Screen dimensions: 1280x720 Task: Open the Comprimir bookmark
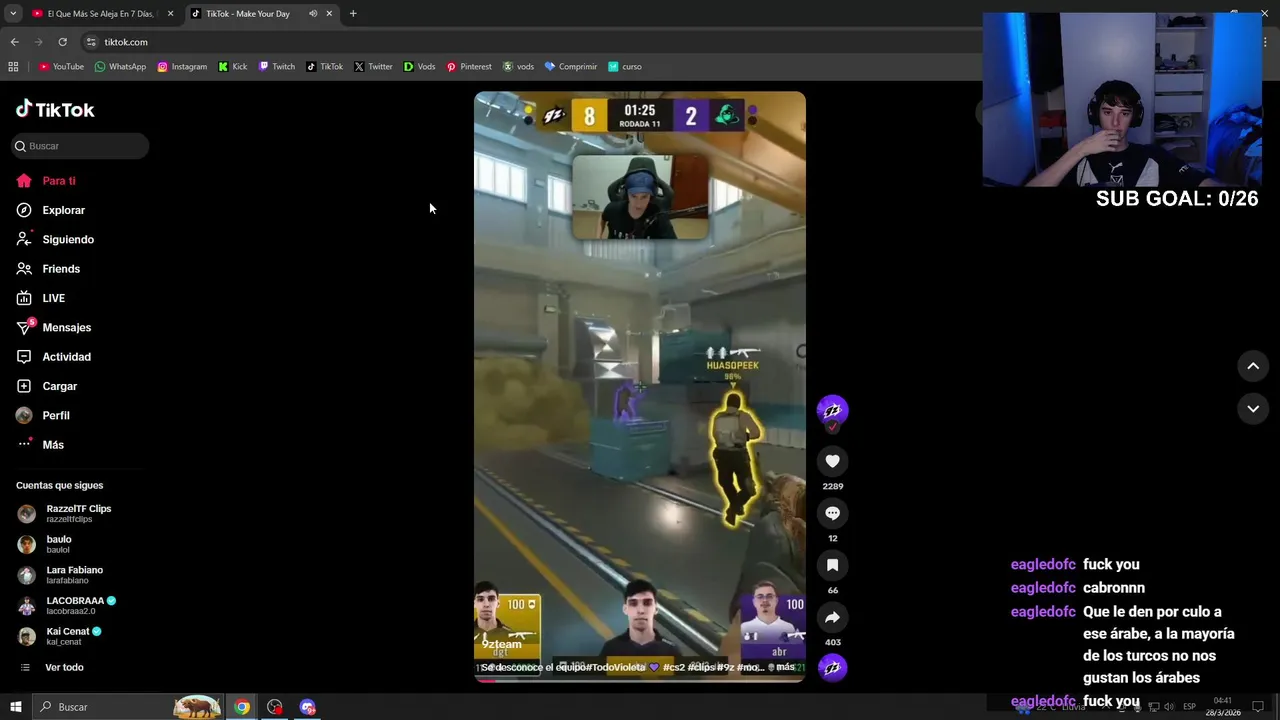click(571, 67)
